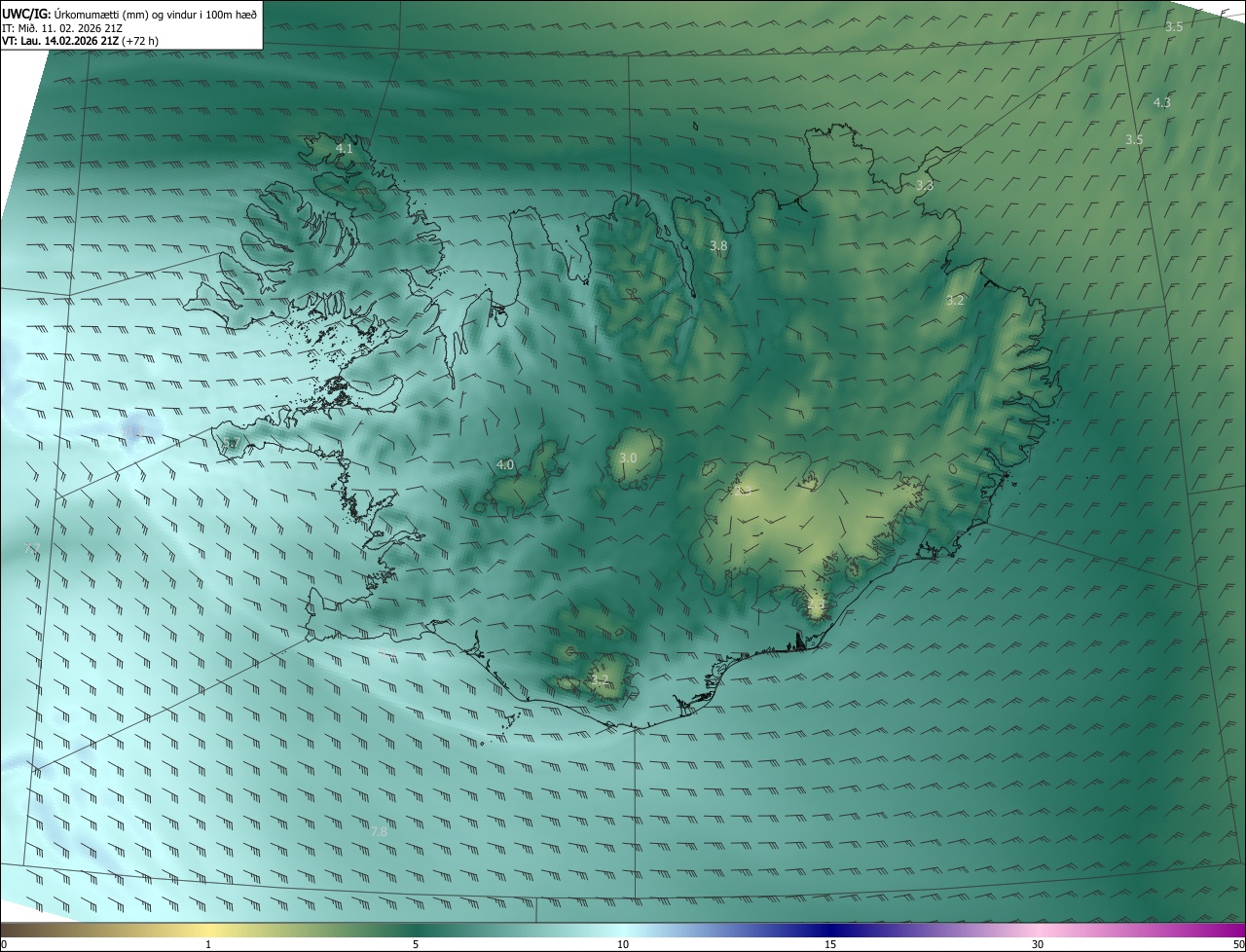
Task: Select the color scale tick label 30
Action: (x=1038, y=944)
